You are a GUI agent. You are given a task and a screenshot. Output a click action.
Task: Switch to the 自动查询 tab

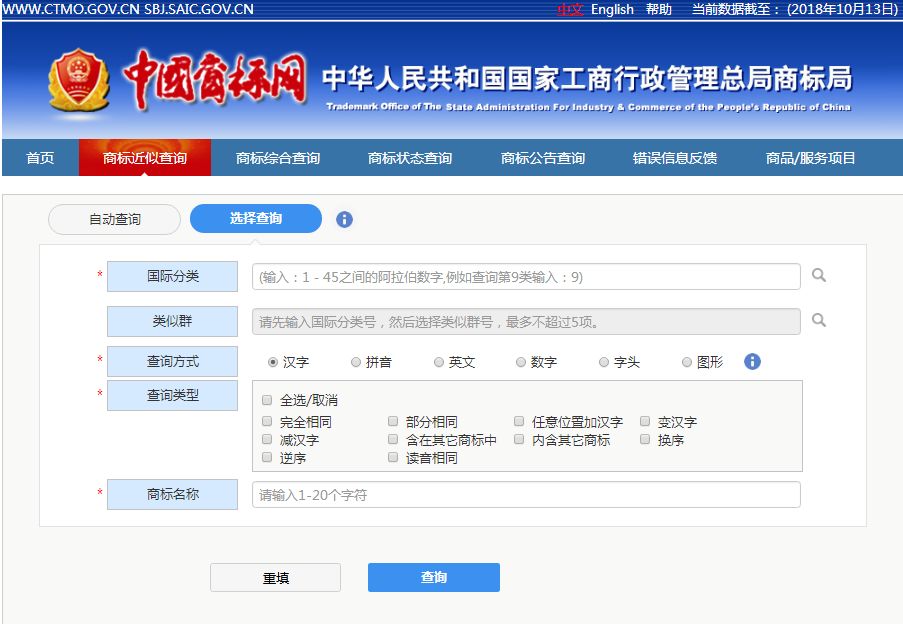pyautogui.click(x=115, y=219)
